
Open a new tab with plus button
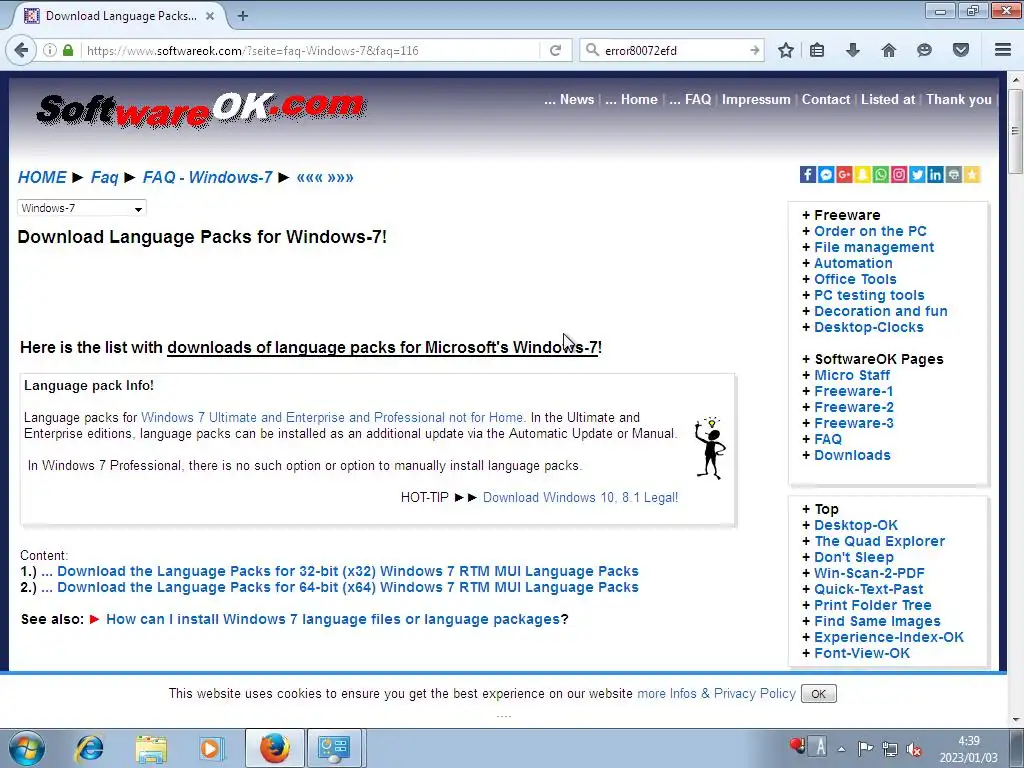(x=243, y=16)
